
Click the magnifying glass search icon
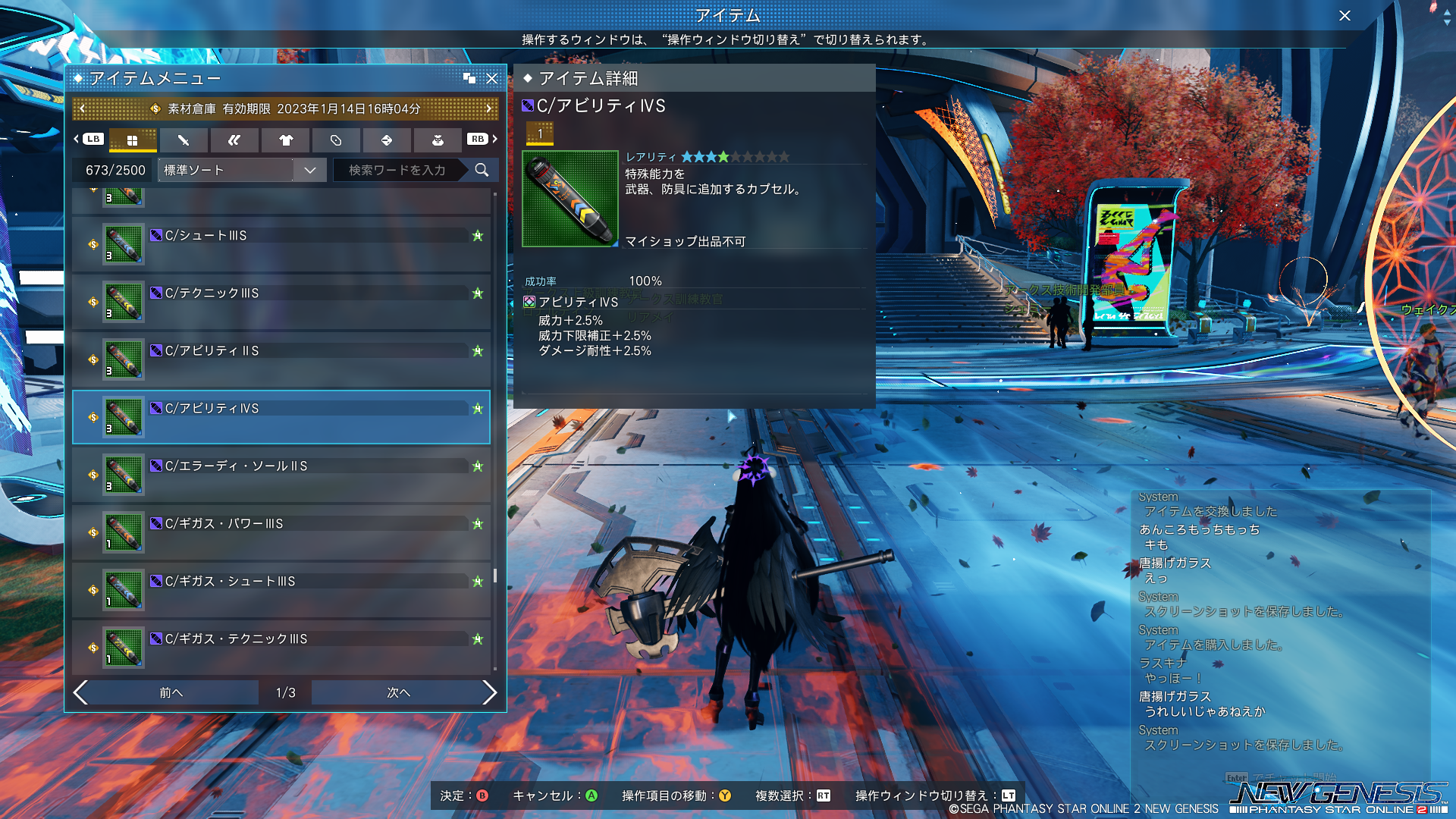click(482, 170)
